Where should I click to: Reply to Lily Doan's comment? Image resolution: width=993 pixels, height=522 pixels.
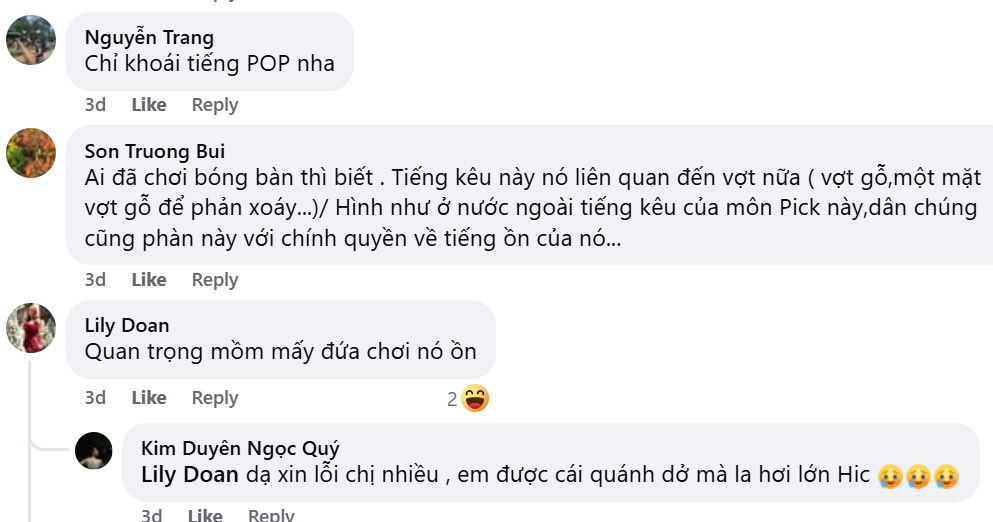(215, 397)
